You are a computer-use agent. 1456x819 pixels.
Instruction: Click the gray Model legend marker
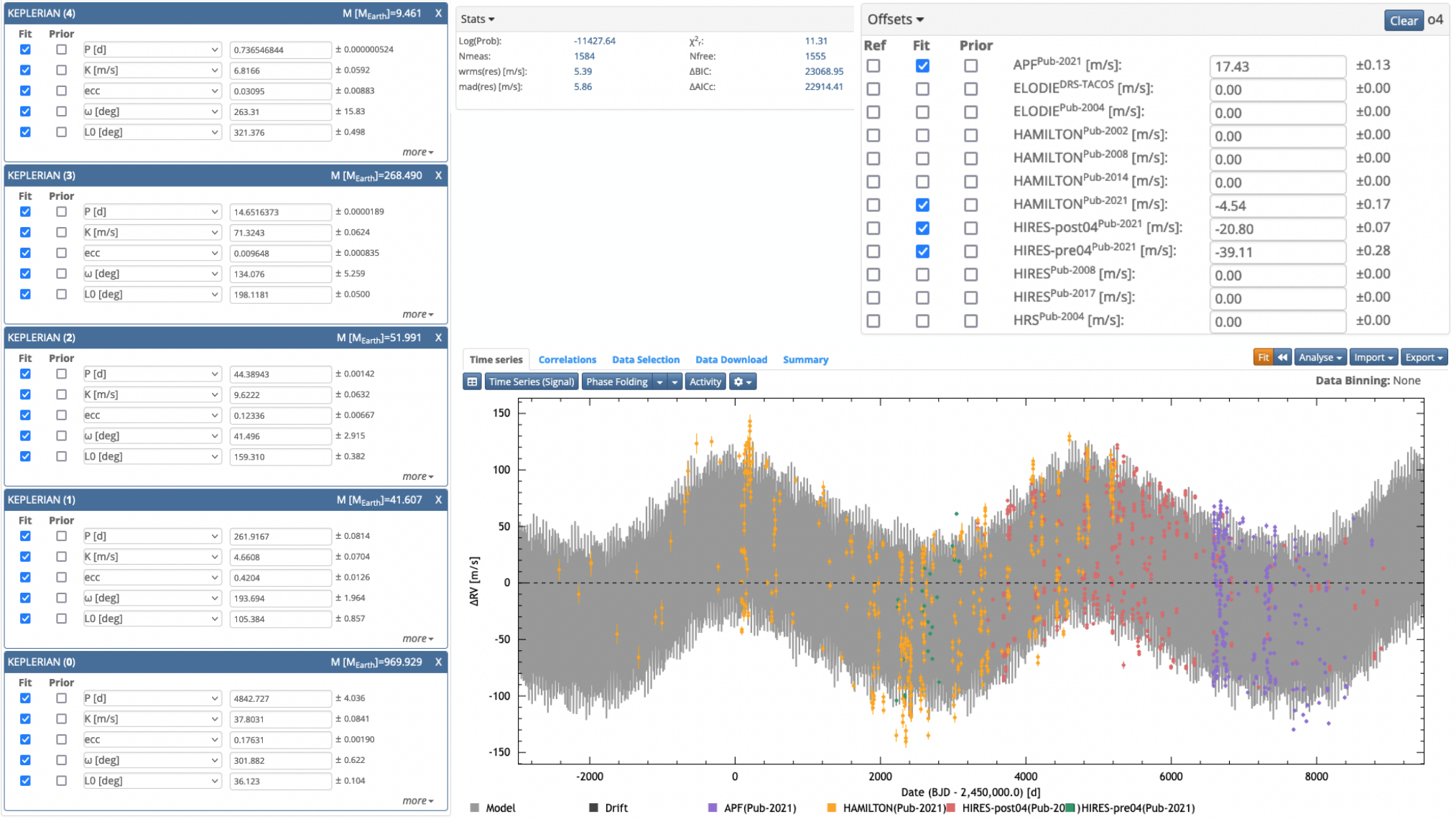pos(474,808)
